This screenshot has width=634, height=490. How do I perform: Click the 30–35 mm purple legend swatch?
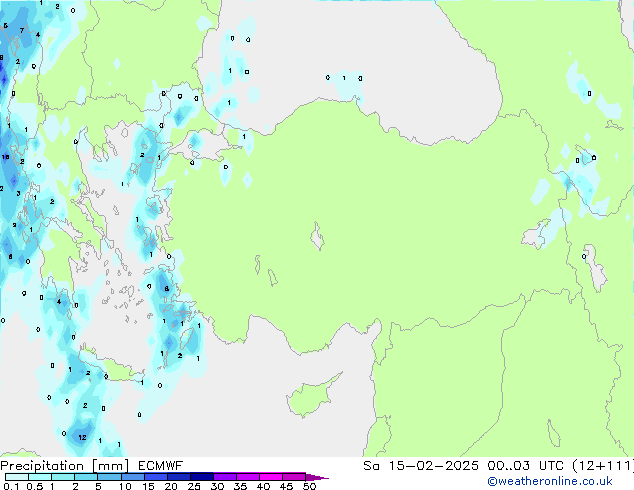point(225,477)
